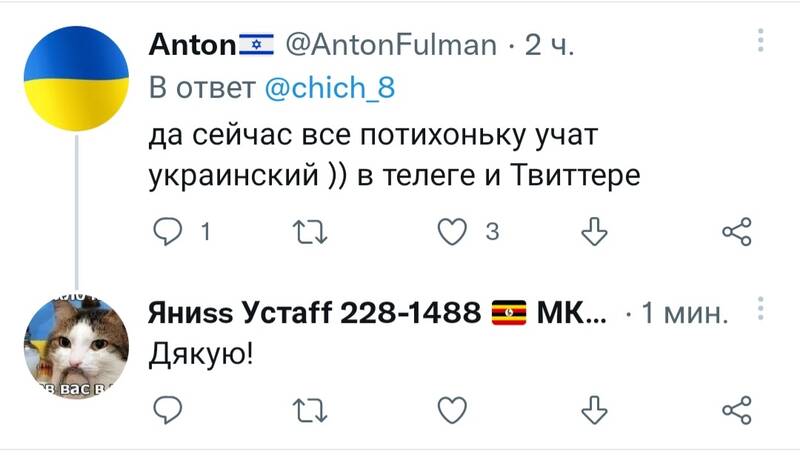Screen dimensions: 800x457
Task: Open the @AntonFulman handle profile
Action: 391,45
